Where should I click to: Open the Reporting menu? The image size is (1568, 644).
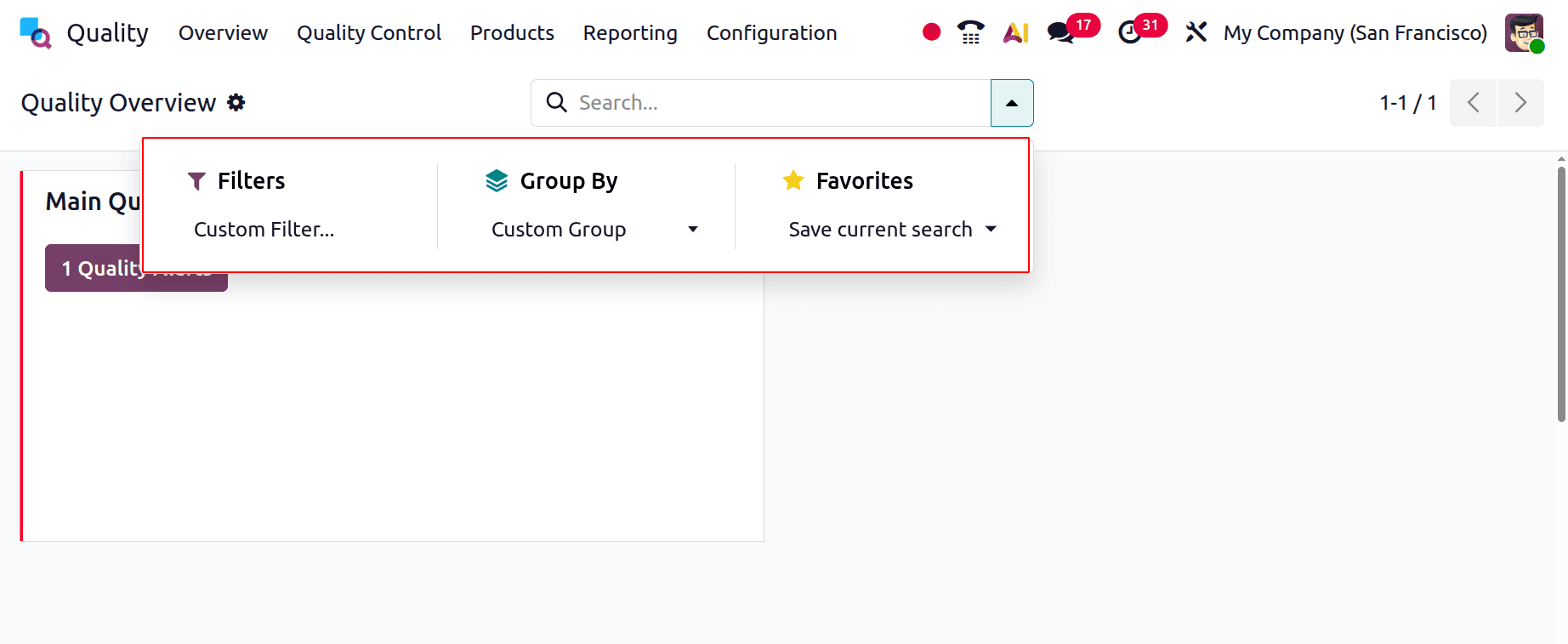[x=630, y=33]
